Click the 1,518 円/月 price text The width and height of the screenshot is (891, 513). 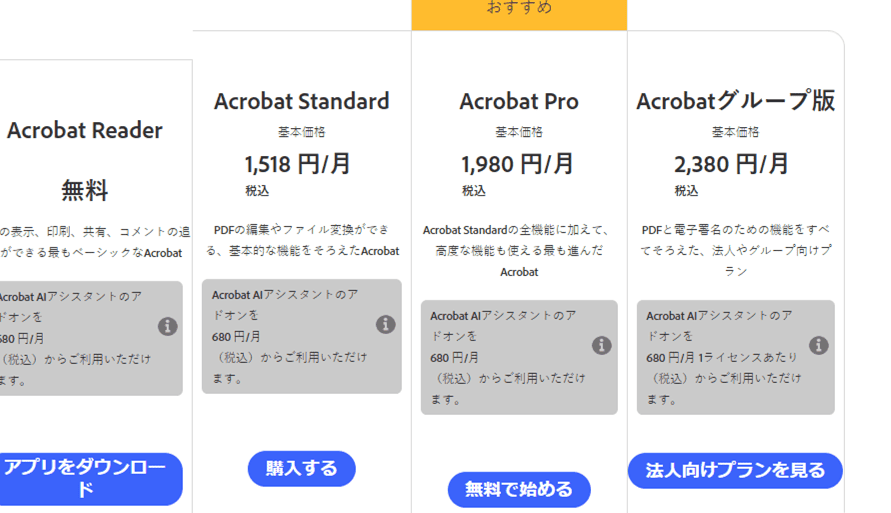click(x=297, y=163)
